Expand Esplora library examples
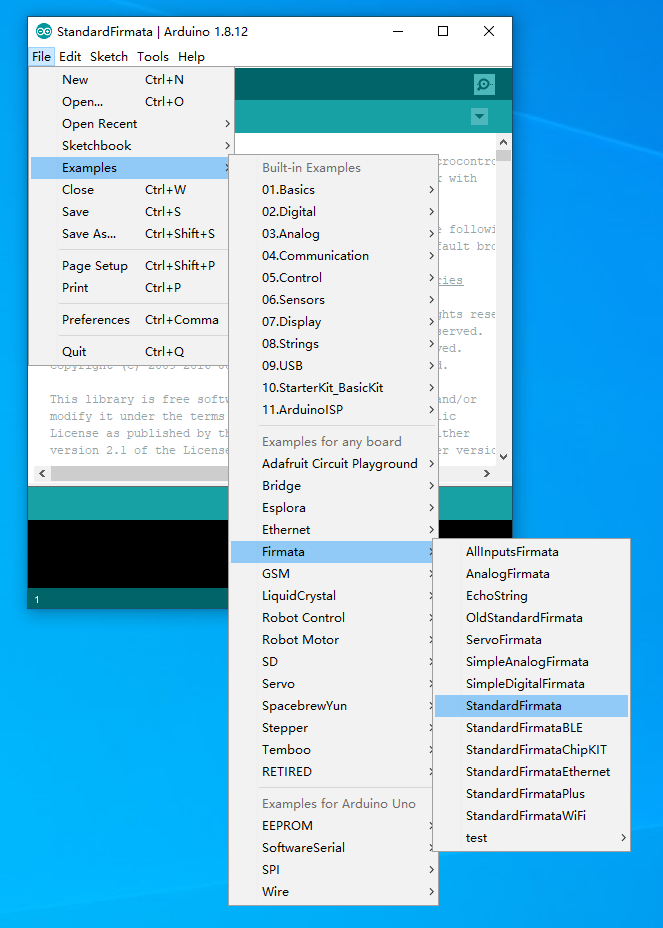The width and height of the screenshot is (663, 928). pyautogui.click(x=333, y=508)
